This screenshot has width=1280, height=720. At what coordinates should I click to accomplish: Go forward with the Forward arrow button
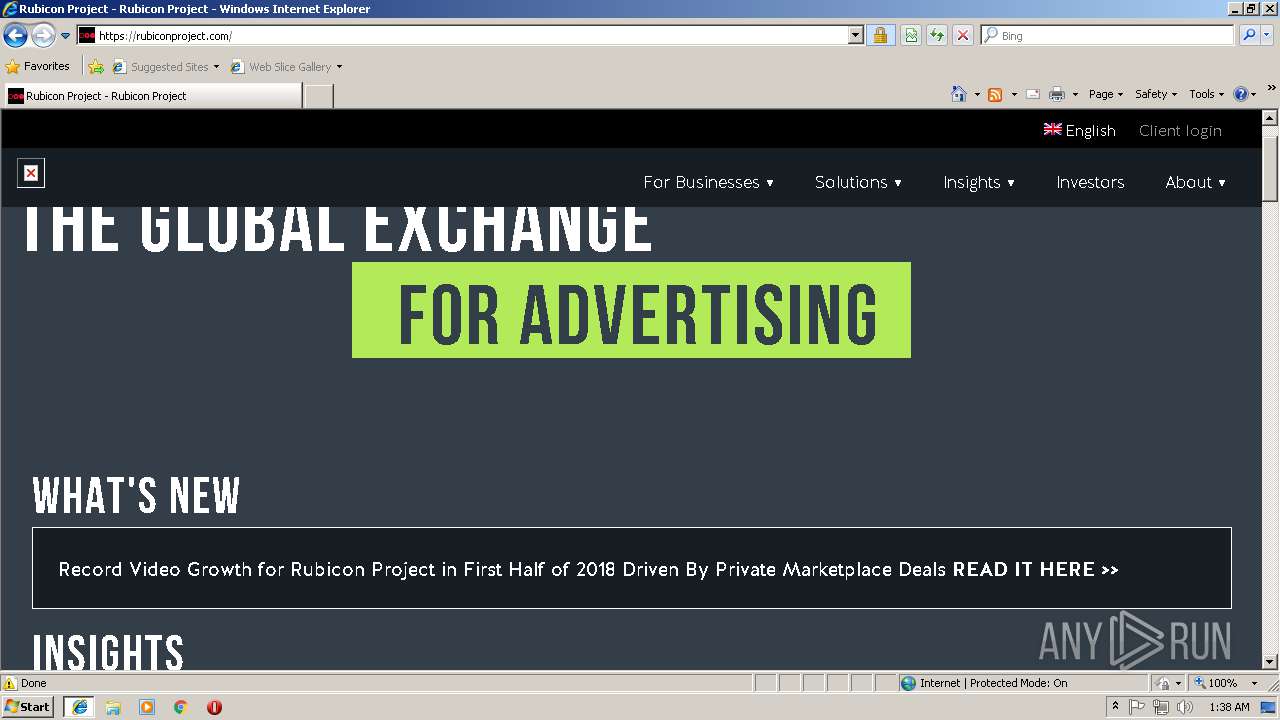(x=43, y=36)
